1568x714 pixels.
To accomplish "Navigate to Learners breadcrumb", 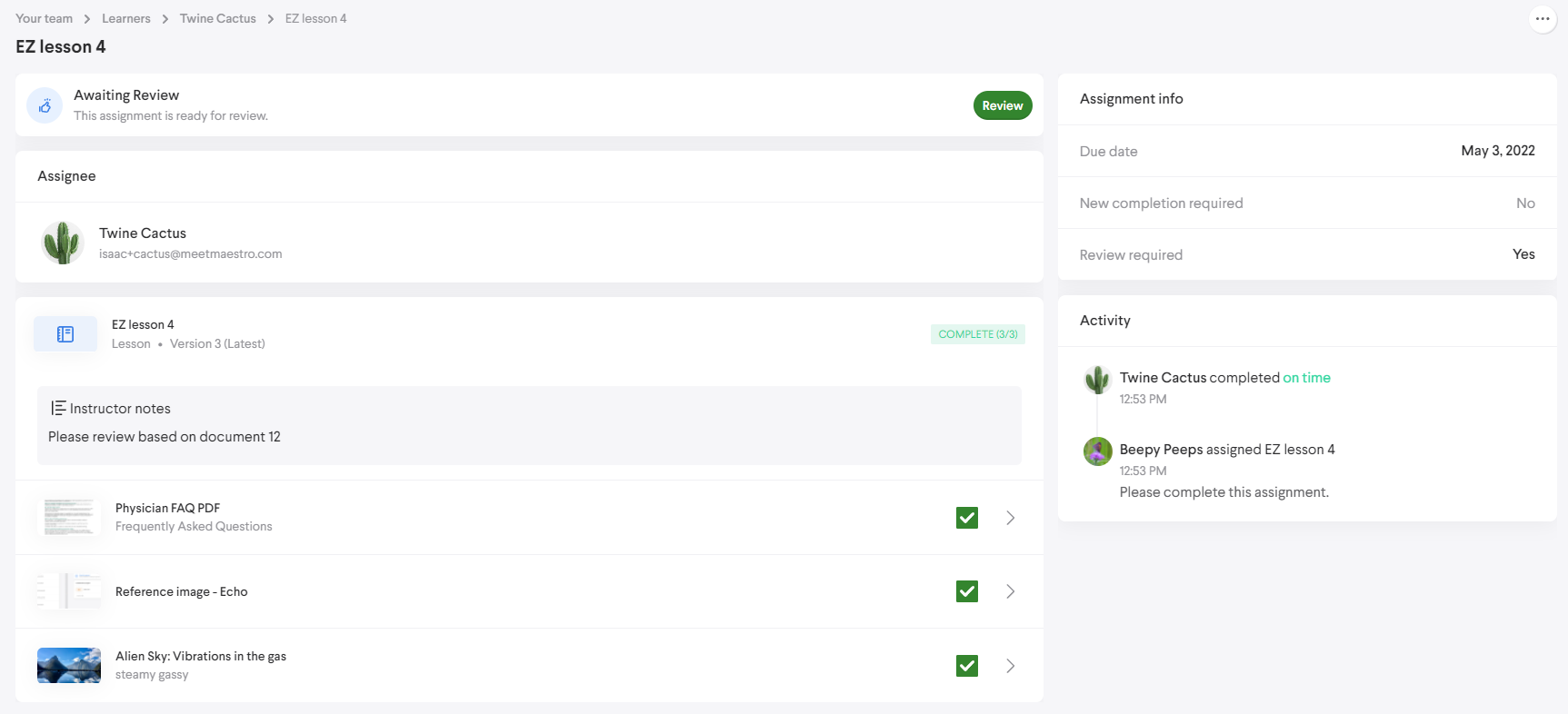I will click(126, 18).
